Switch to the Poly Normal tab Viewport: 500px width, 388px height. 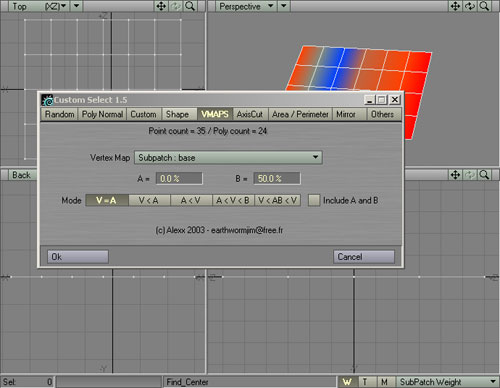[x=102, y=114]
